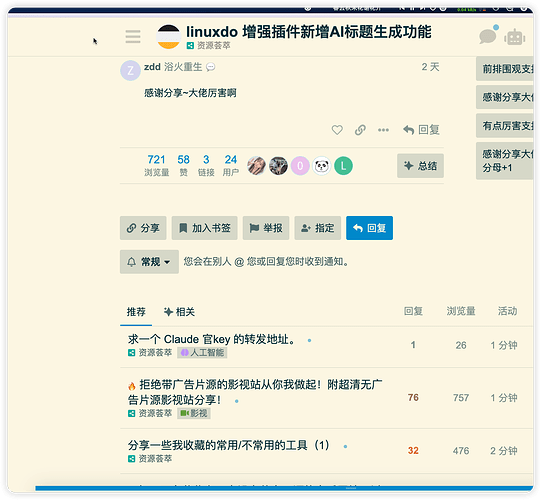Open the first participant avatar in the topic map
Image resolution: width=540 pixels, height=500 pixels.
pos(256,166)
